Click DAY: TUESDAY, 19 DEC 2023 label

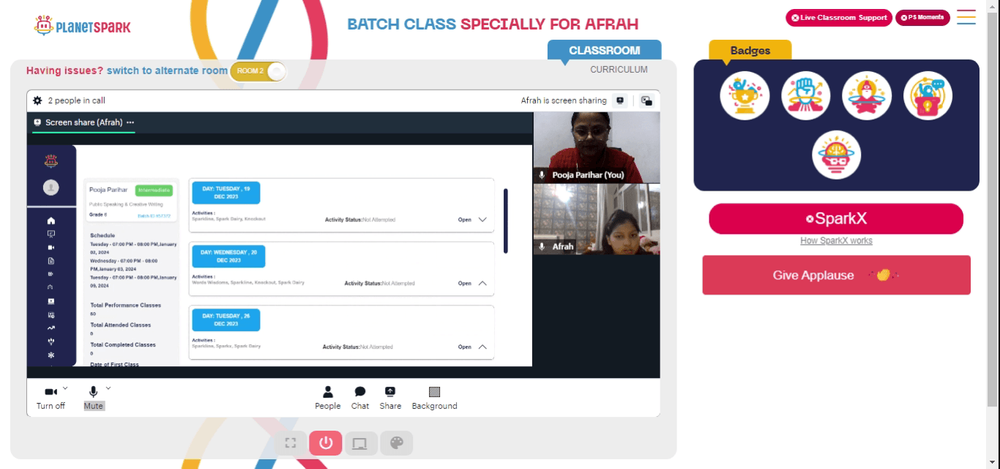226,193
